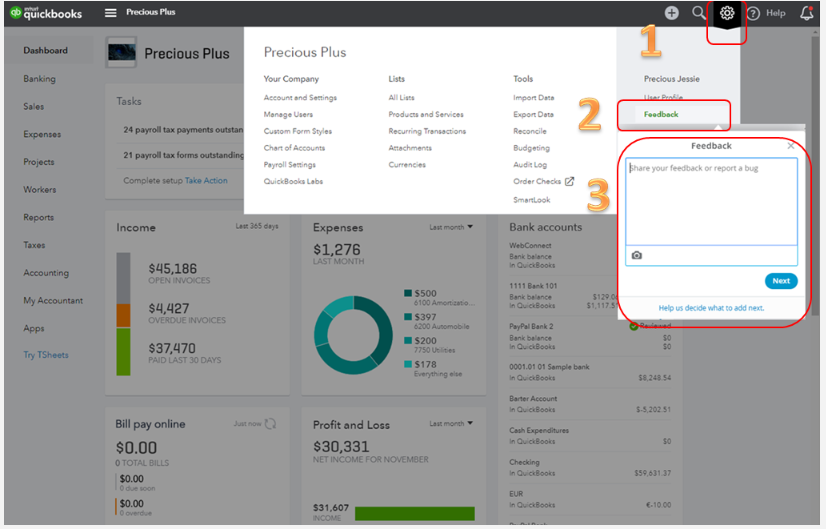The height and width of the screenshot is (529, 826).
Task: Go to Dashboard in sidebar
Action: pyautogui.click(x=45, y=51)
